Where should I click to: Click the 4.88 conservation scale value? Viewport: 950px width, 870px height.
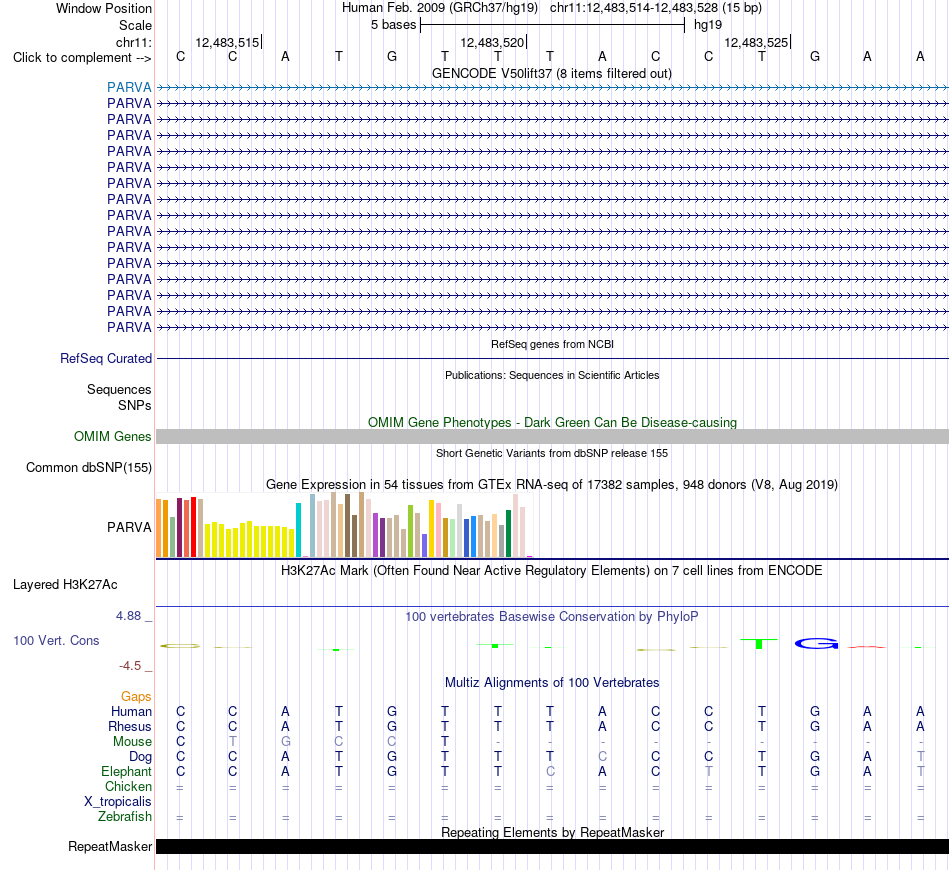[x=128, y=616]
